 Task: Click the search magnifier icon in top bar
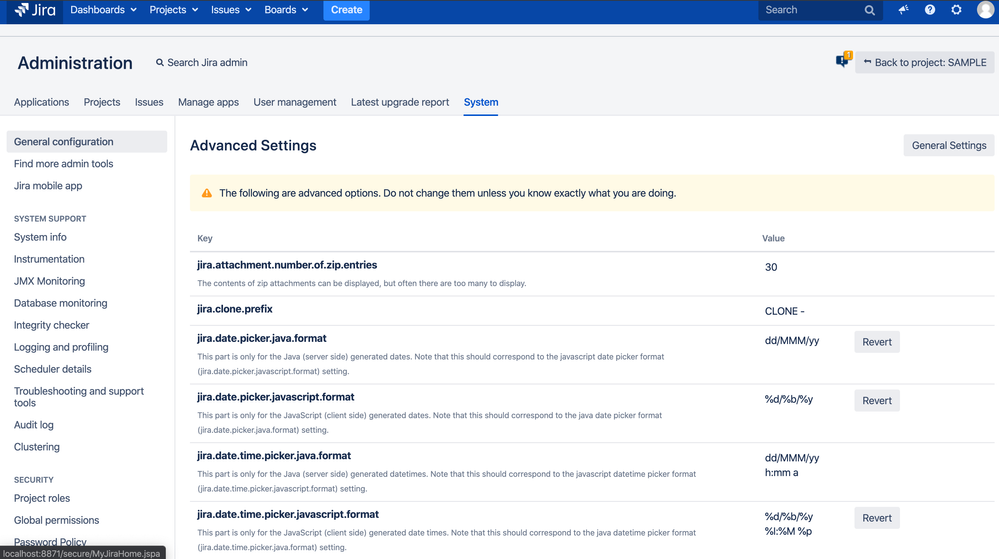[x=870, y=10]
